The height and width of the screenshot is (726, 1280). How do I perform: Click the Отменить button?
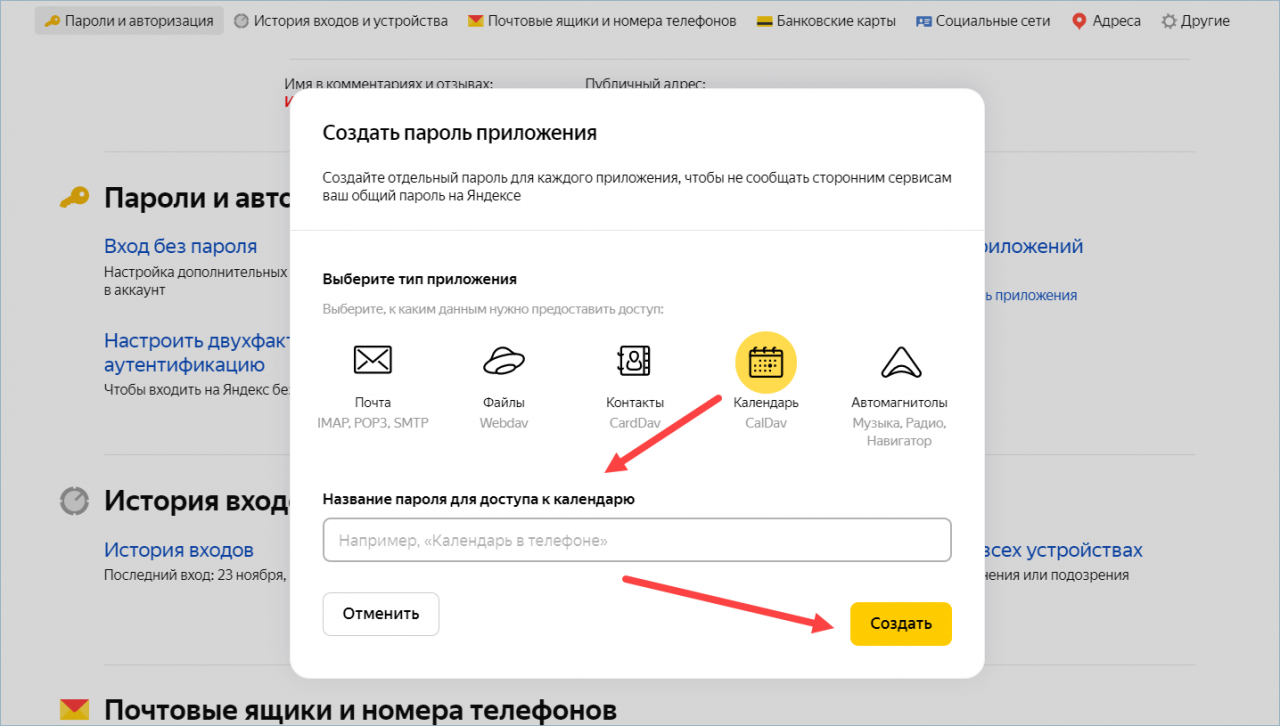click(x=381, y=613)
